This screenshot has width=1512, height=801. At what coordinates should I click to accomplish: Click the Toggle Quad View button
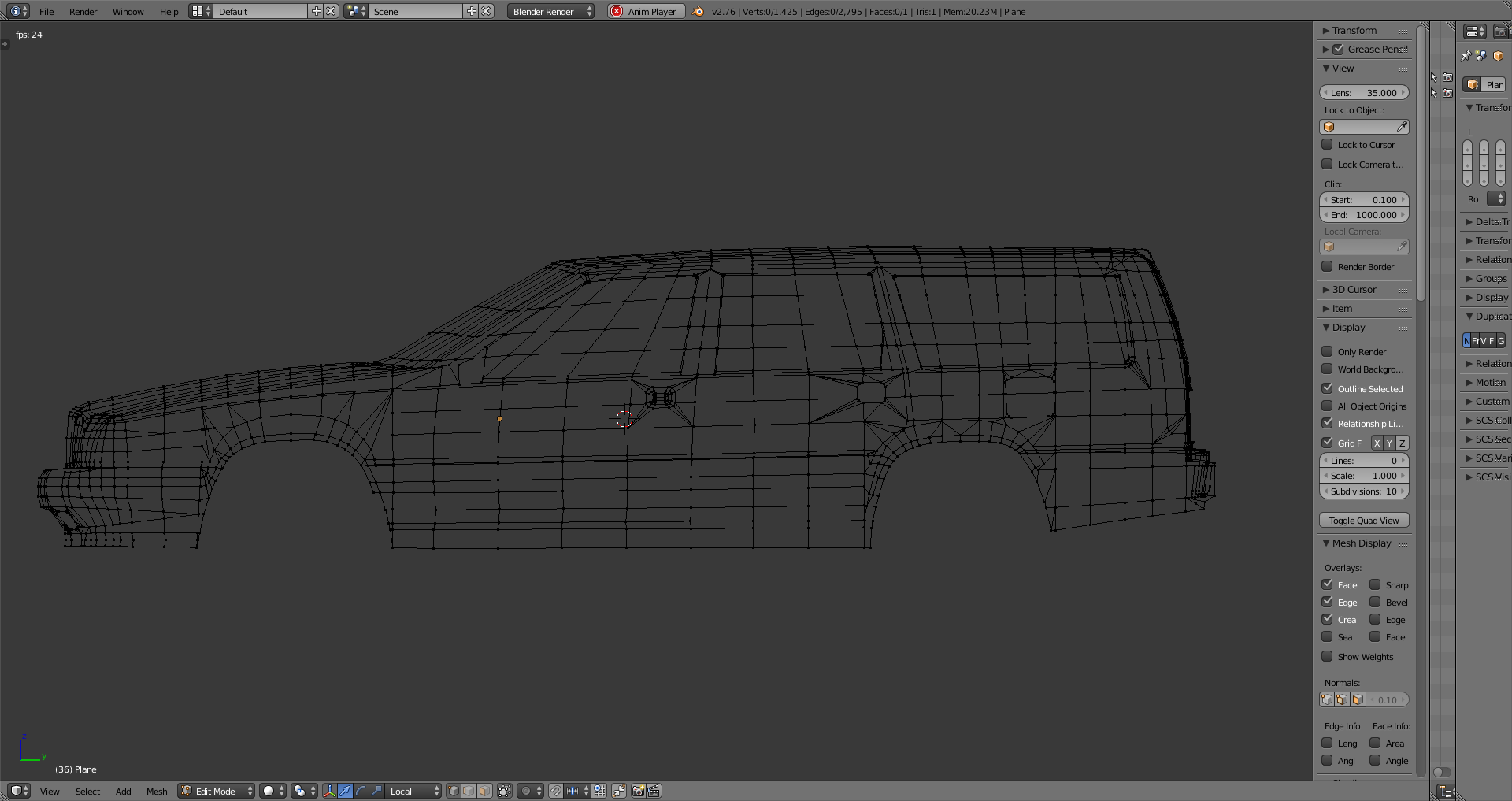coord(1364,521)
